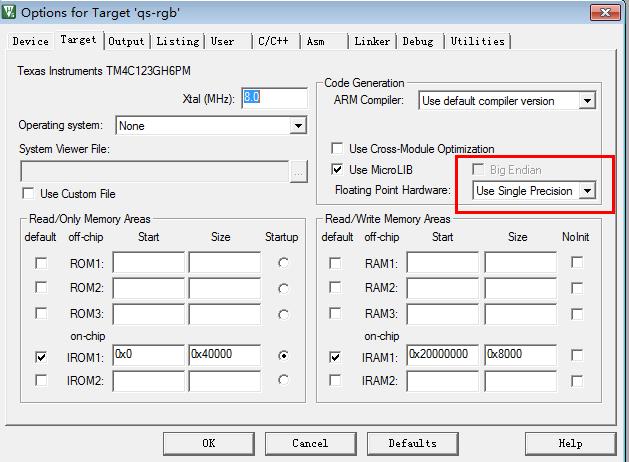Image resolution: width=629 pixels, height=462 pixels.
Task: Check the RAM2 default checkbox
Action: pos(335,287)
